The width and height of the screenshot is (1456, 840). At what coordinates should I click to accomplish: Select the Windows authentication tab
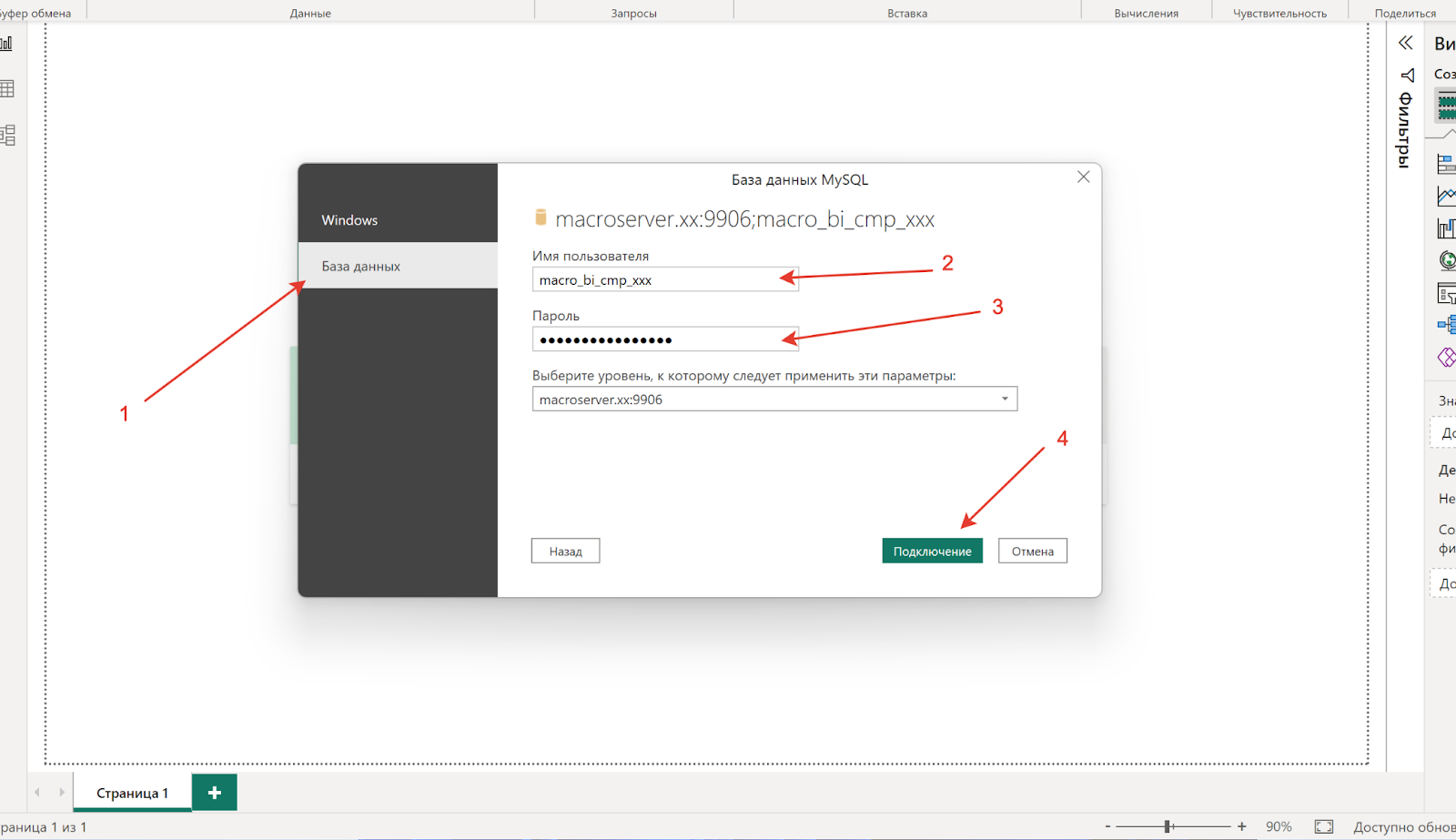pyautogui.click(x=398, y=220)
